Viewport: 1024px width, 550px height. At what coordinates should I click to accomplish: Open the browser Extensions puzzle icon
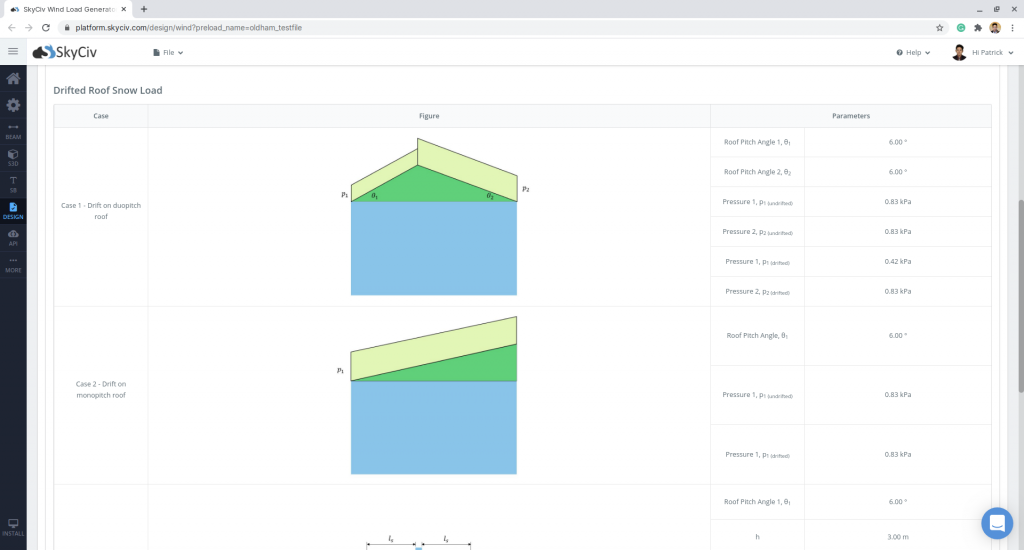point(978,28)
